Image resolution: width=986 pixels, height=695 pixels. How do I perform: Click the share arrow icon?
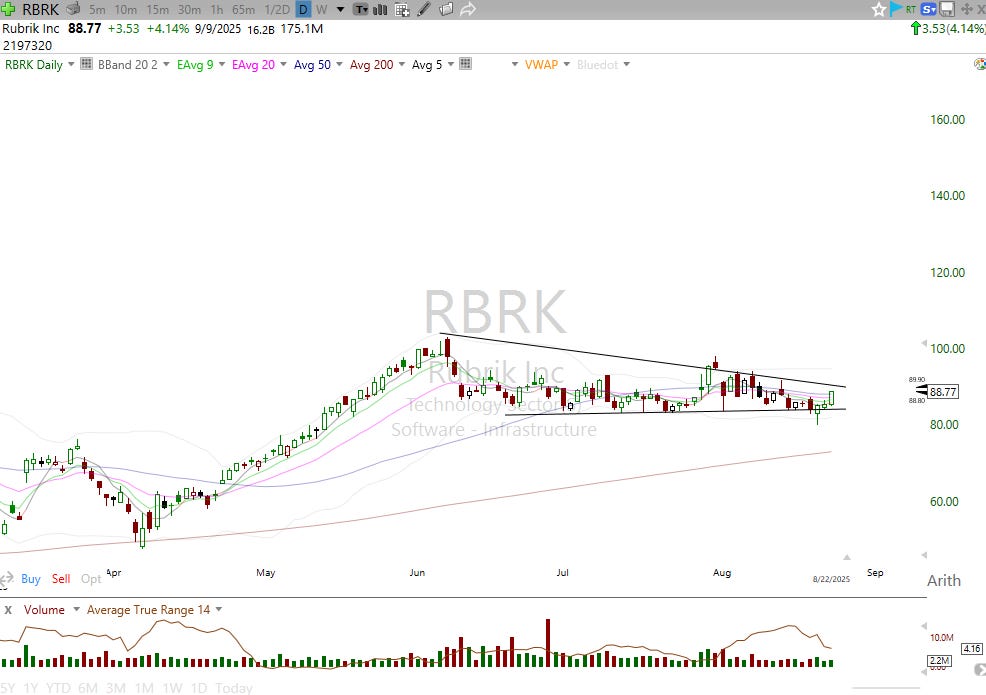[x=468, y=9]
